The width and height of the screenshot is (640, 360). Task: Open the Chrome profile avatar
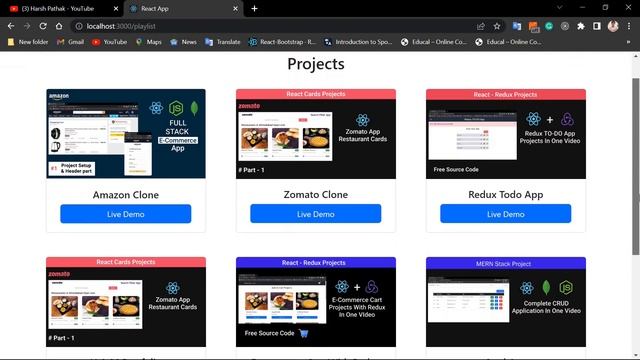tap(613, 26)
